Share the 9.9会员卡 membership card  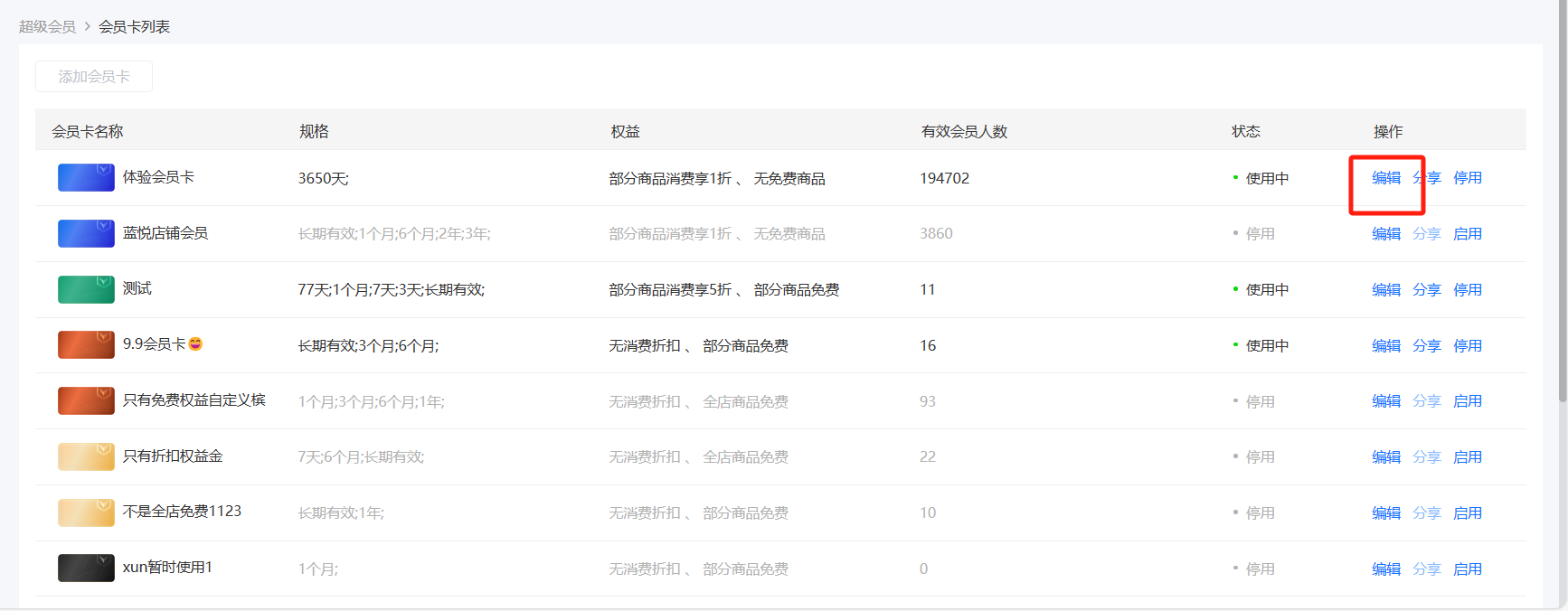click(x=1427, y=346)
